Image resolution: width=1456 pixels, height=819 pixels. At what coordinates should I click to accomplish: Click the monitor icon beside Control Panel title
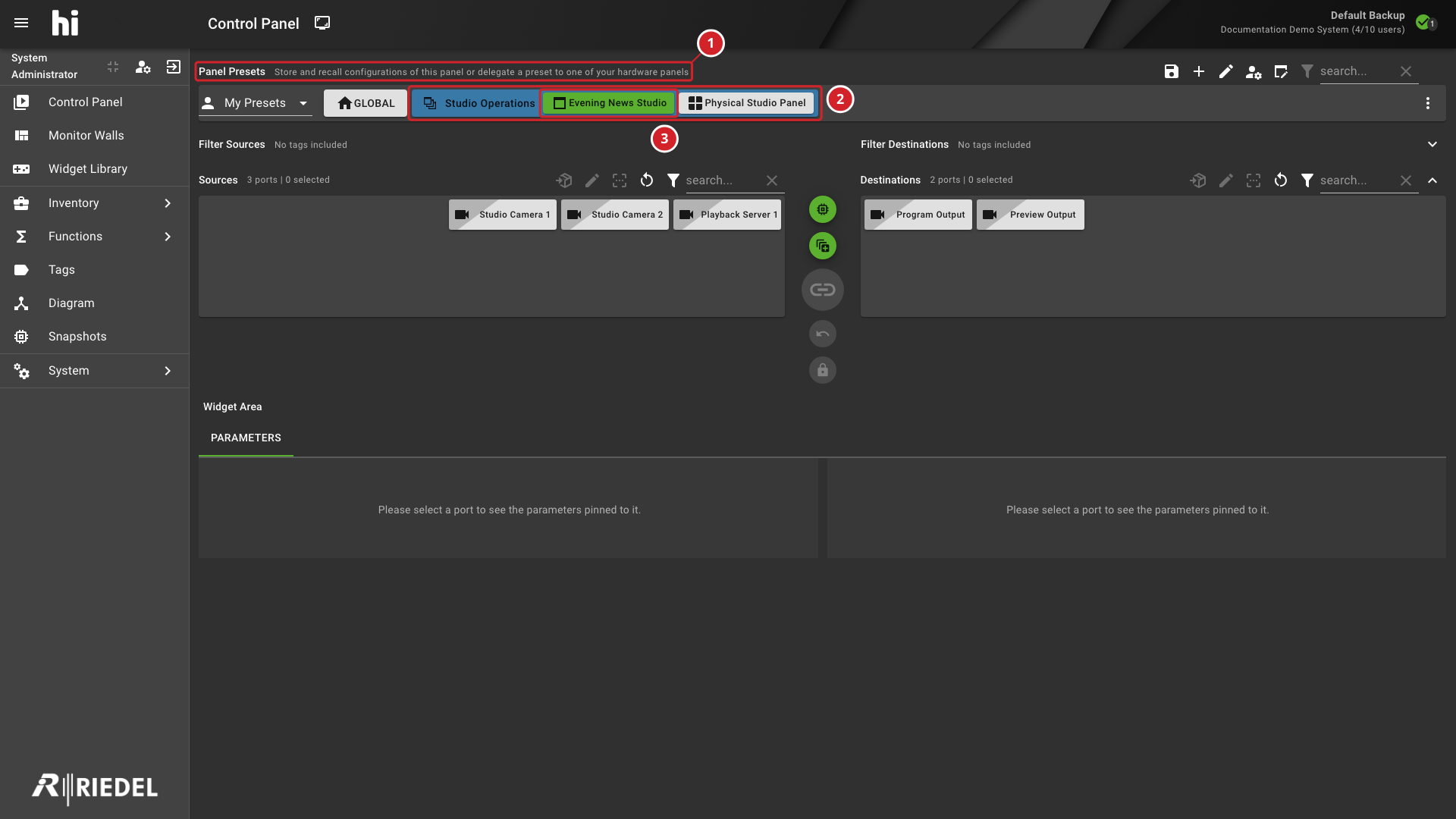[322, 23]
